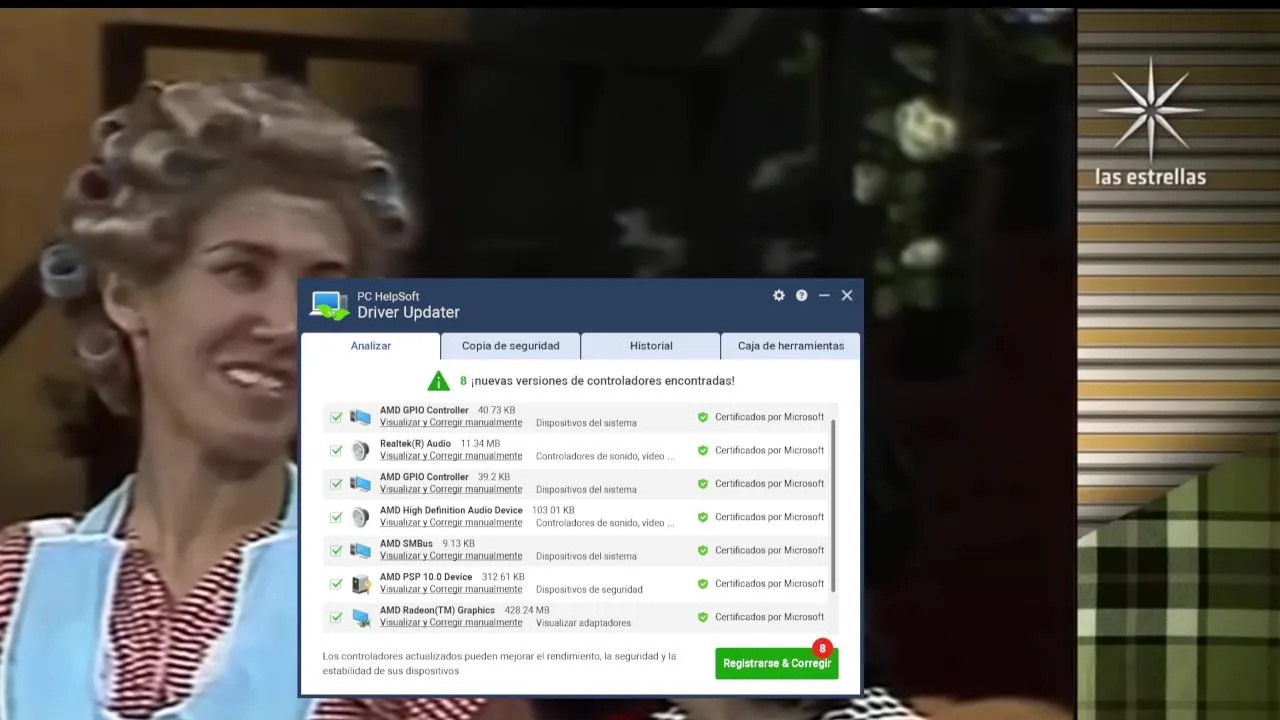Uncheck the AMD SMBus checkbox
Viewport: 1280px width, 720px height.
click(336, 550)
